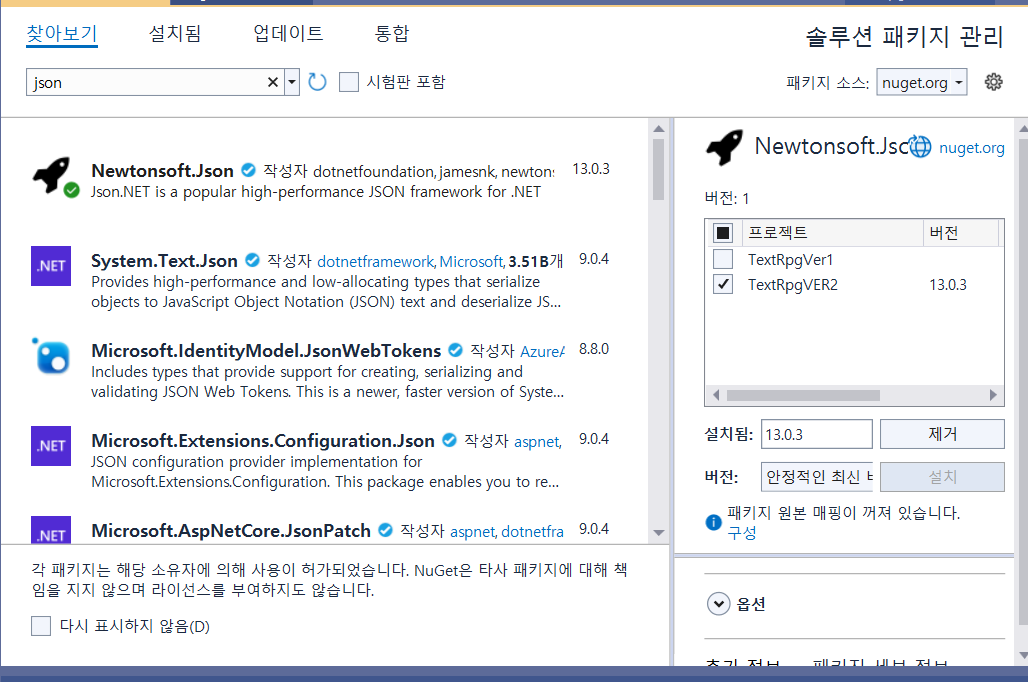Click the System.Text.Json .NET icon
The height and width of the screenshot is (682, 1028).
pos(51,266)
